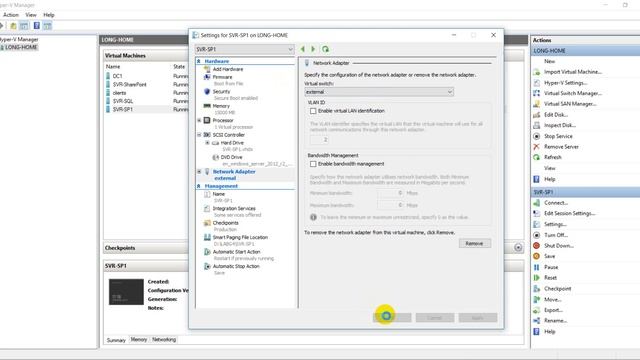
Task: Select the DVD Drive disc icon
Action: click(x=216, y=158)
